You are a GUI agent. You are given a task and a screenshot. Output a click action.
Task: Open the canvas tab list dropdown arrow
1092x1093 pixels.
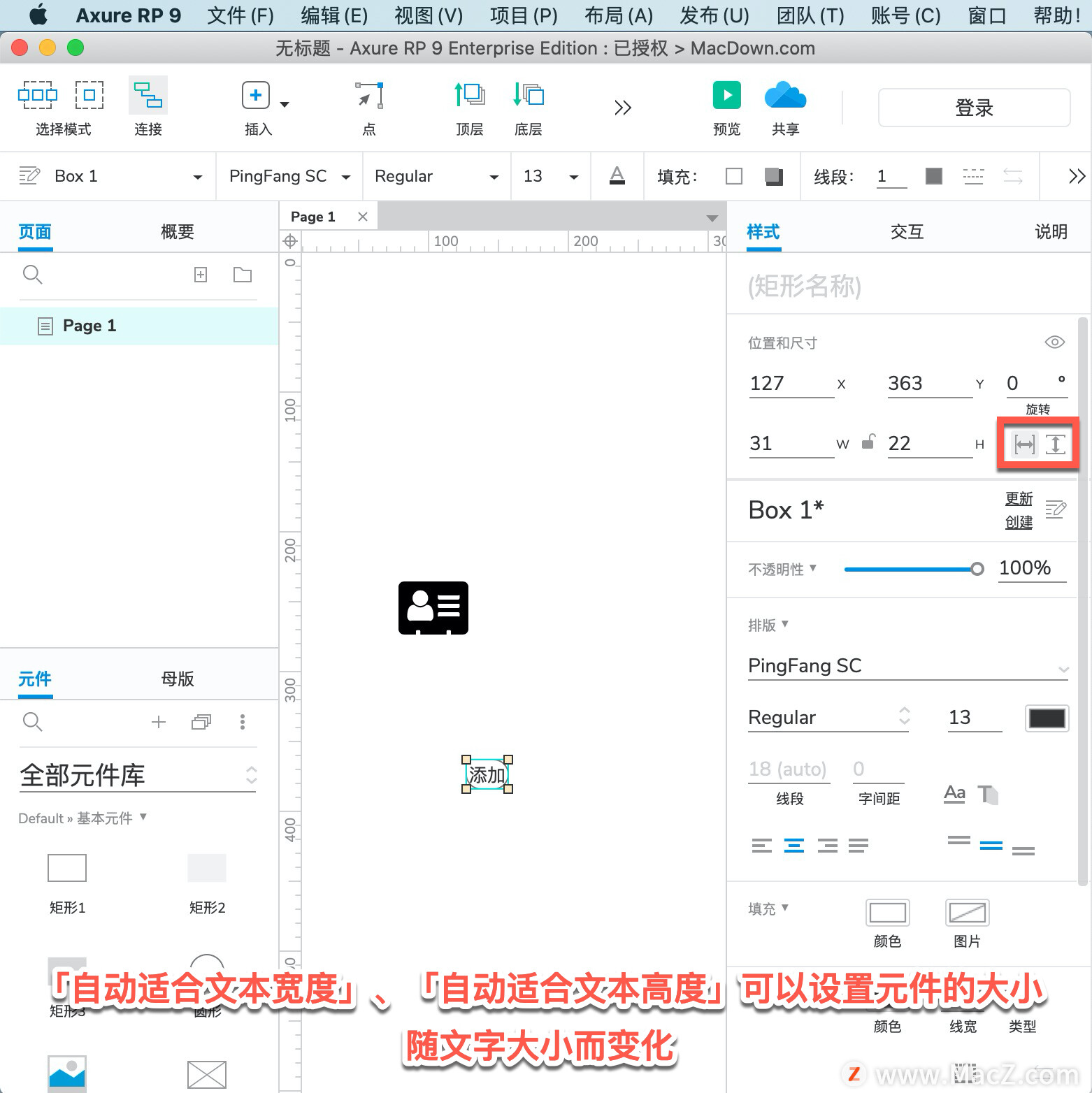(x=712, y=219)
